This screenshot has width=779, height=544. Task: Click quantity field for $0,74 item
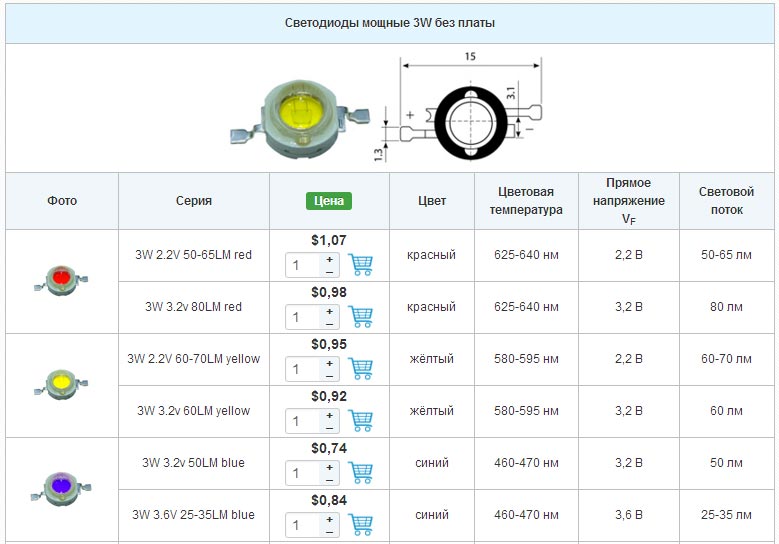click(303, 473)
